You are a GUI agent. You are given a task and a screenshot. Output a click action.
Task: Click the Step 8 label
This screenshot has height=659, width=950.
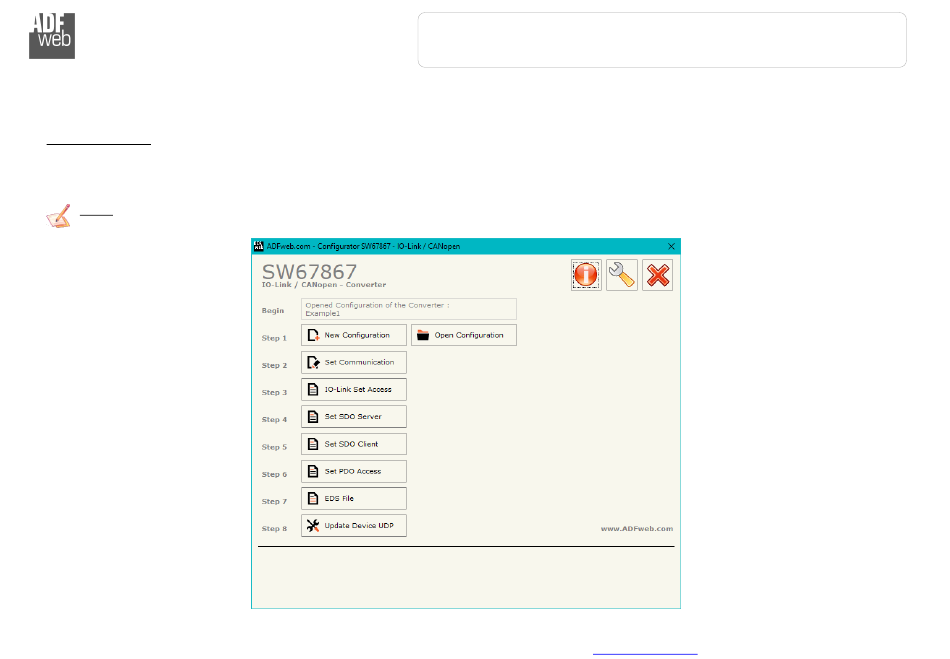point(274,529)
